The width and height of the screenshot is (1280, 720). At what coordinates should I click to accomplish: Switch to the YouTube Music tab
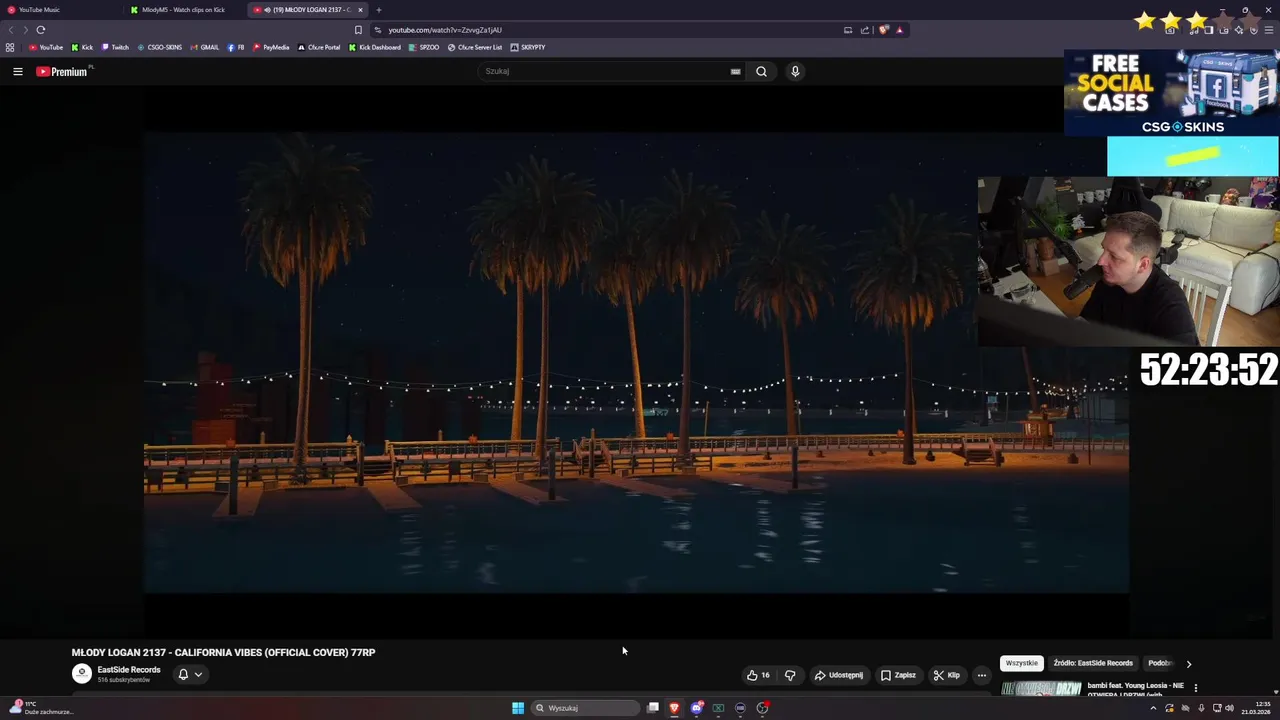60,10
